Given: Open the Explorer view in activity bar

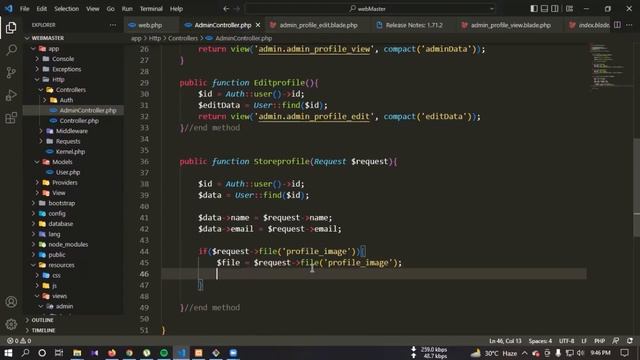Looking at the screenshot, I should (11, 28).
